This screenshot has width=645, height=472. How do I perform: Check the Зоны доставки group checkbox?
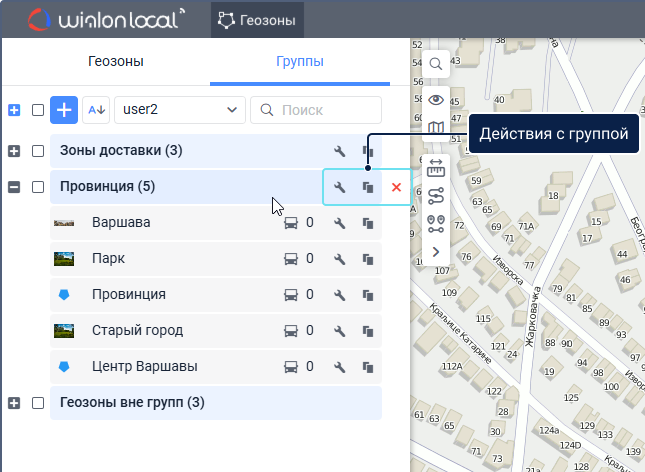click(38, 151)
